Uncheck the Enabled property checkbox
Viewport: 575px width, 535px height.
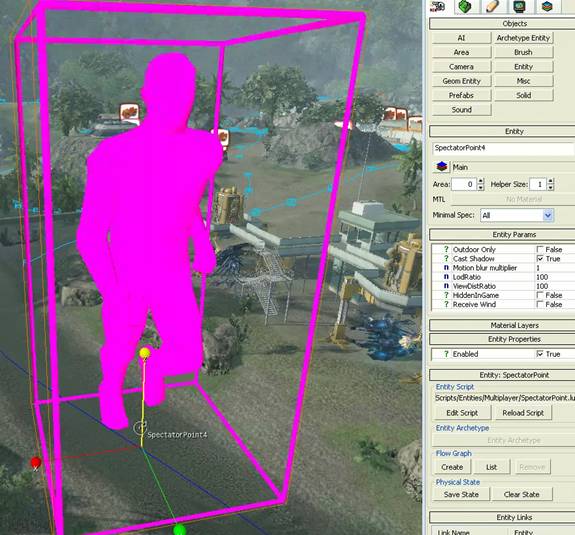tap(540, 354)
